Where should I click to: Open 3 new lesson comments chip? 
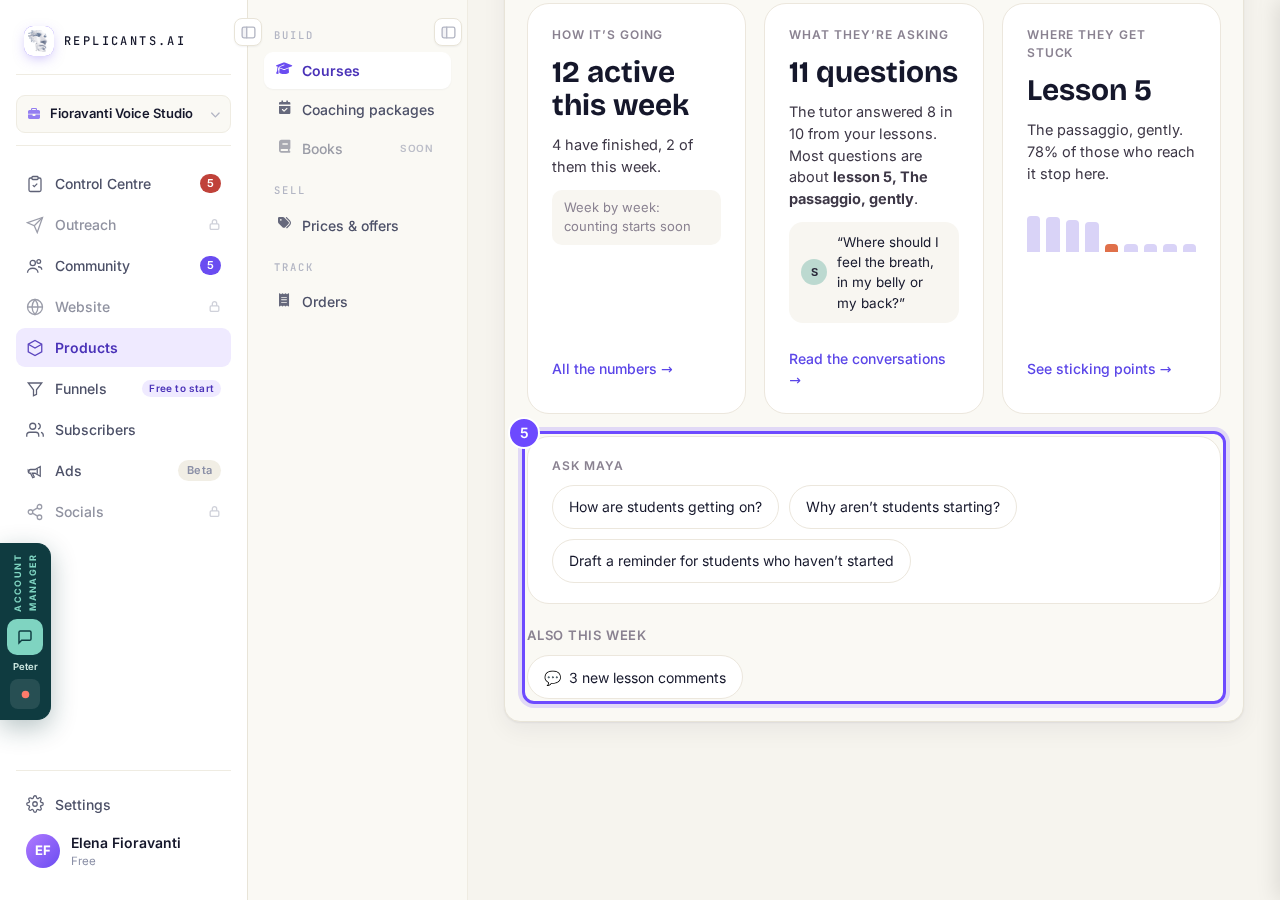[635, 678]
